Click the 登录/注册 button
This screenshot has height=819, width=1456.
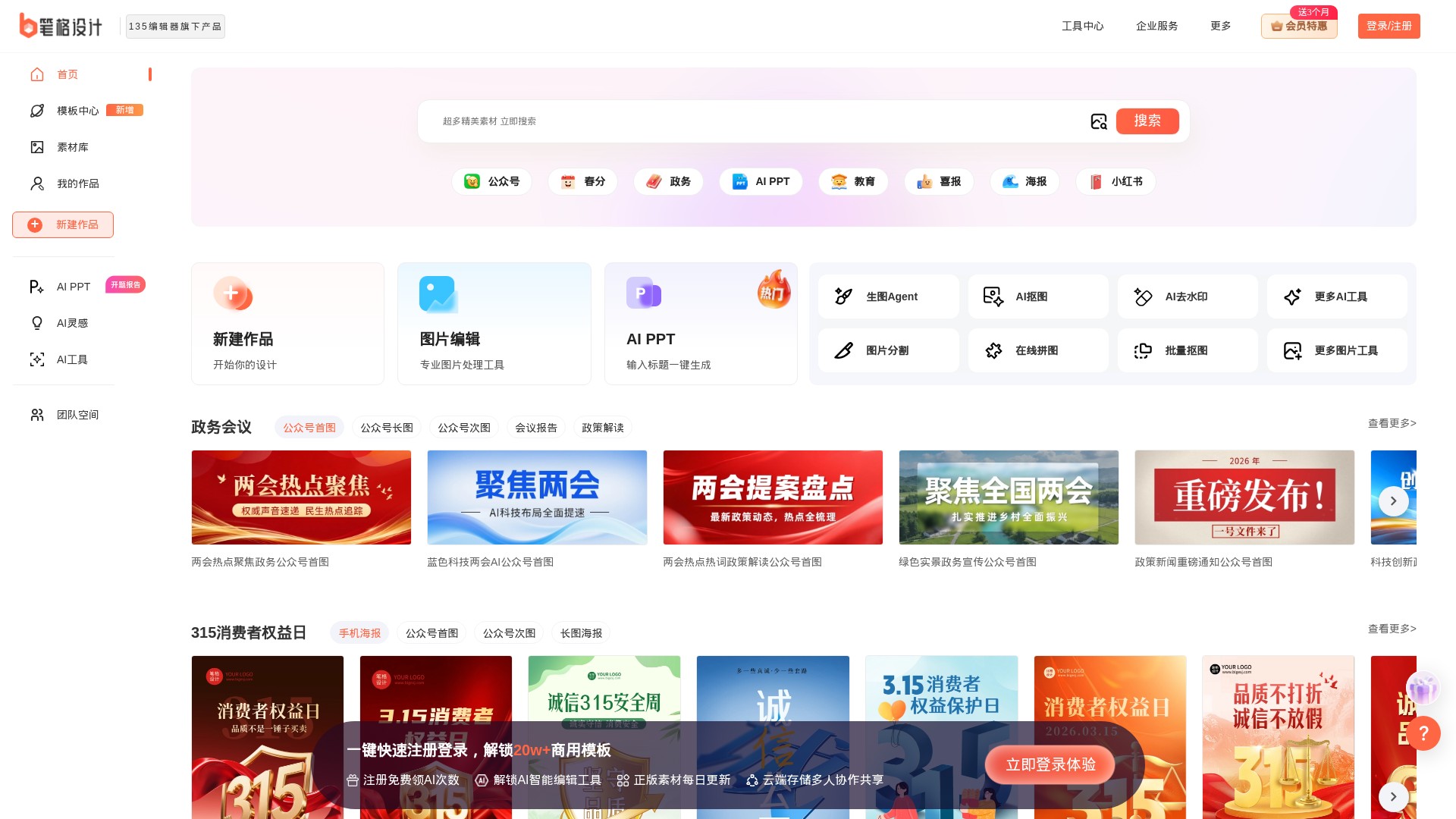pyautogui.click(x=1389, y=26)
